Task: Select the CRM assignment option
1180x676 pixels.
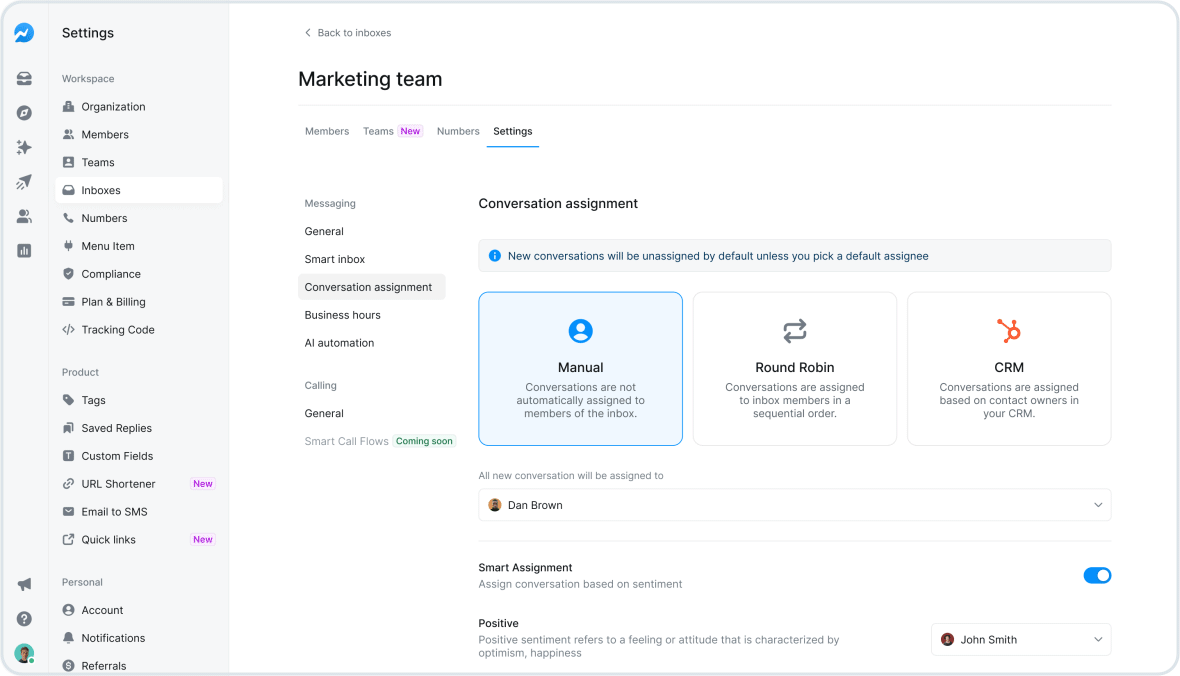Action: [x=1008, y=368]
